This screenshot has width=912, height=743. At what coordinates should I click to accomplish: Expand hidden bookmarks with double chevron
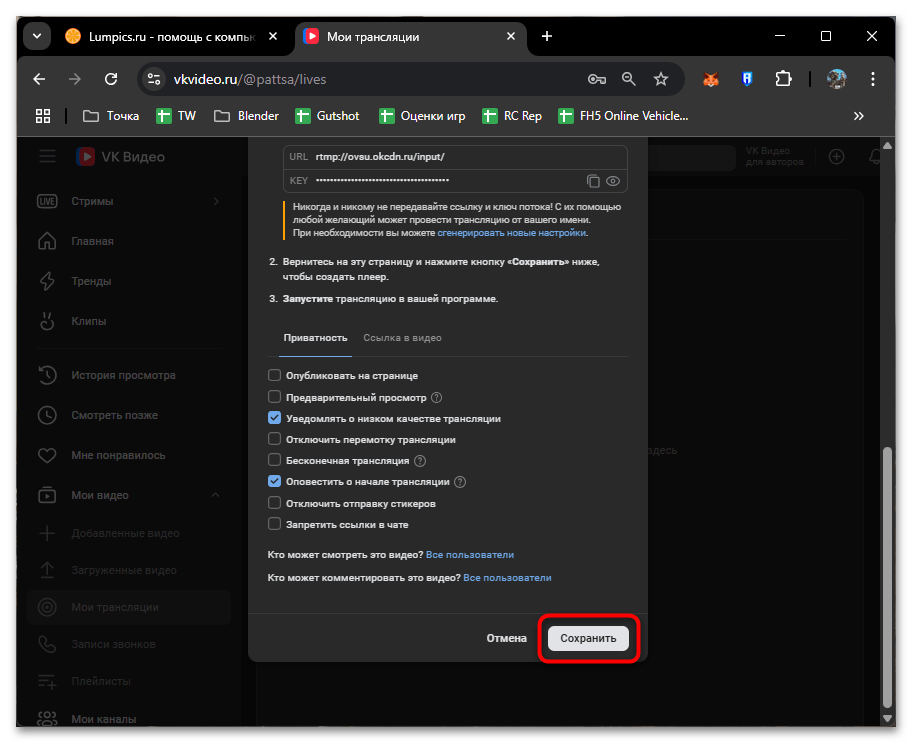click(x=858, y=116)
